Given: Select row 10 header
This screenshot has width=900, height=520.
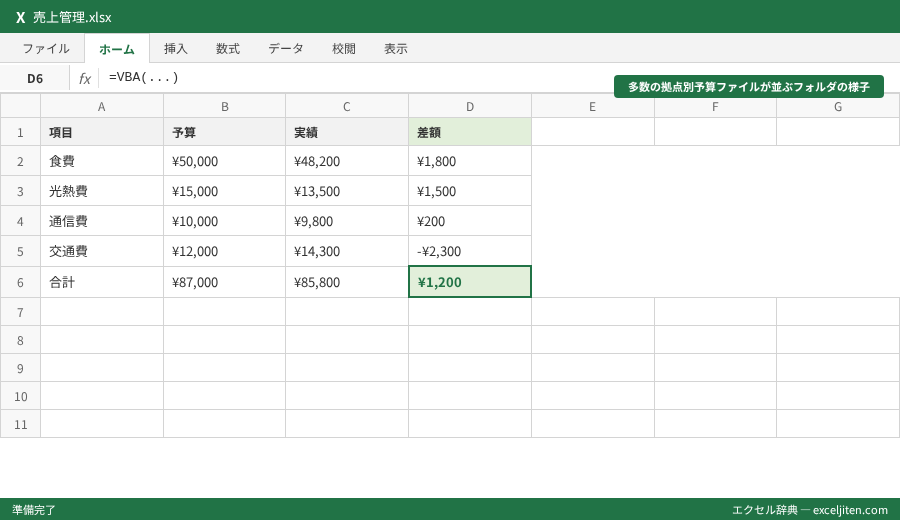Looking at the screenshot, I should [20, 395].
